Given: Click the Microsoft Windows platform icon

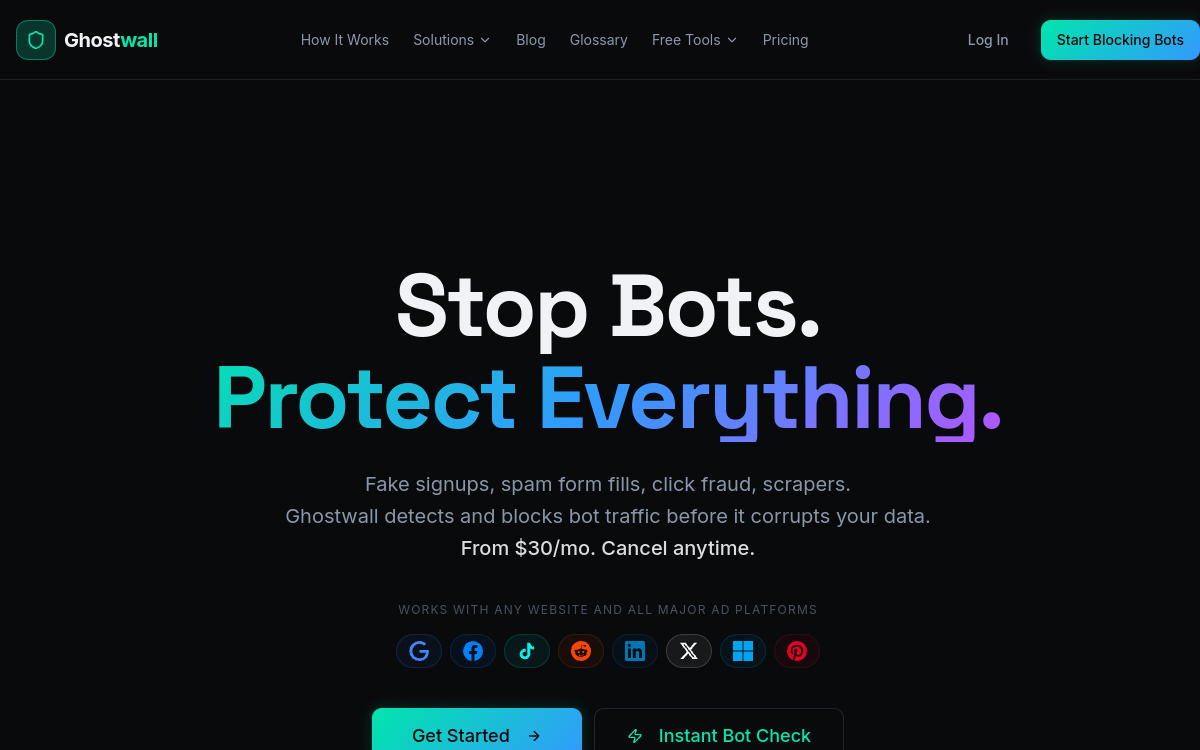Looking at the screenshot, I should (x=743, y=651).
